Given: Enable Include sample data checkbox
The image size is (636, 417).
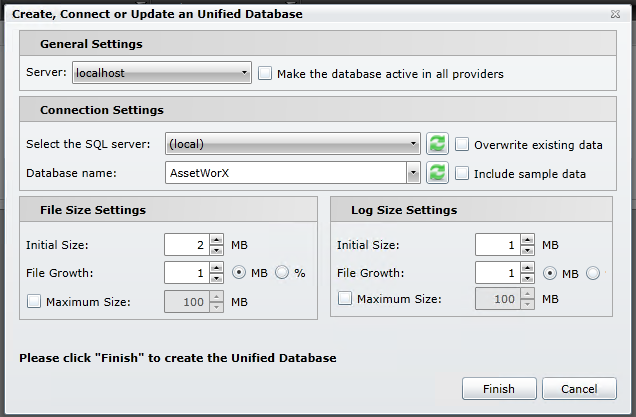Looking at the screenshot, I should (462, 173).
